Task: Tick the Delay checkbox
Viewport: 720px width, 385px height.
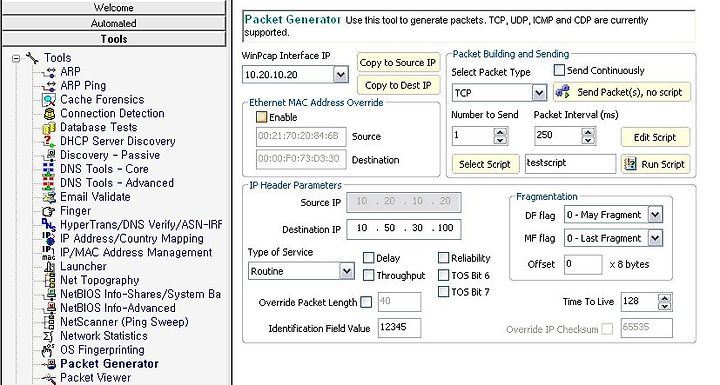Action: (x=368, y=258)
